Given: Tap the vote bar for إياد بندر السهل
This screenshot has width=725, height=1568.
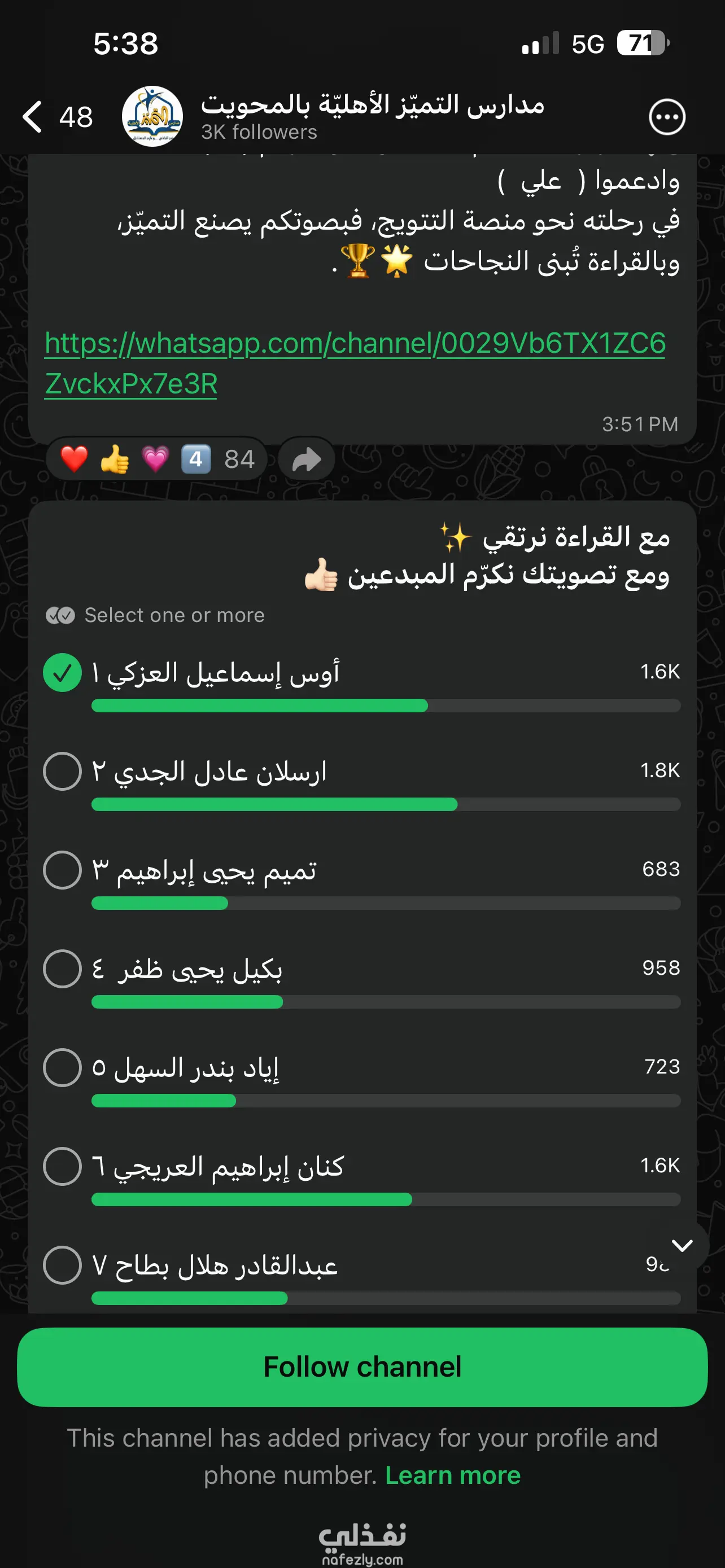Looking at the screenshot, I should pos(385,1101).
